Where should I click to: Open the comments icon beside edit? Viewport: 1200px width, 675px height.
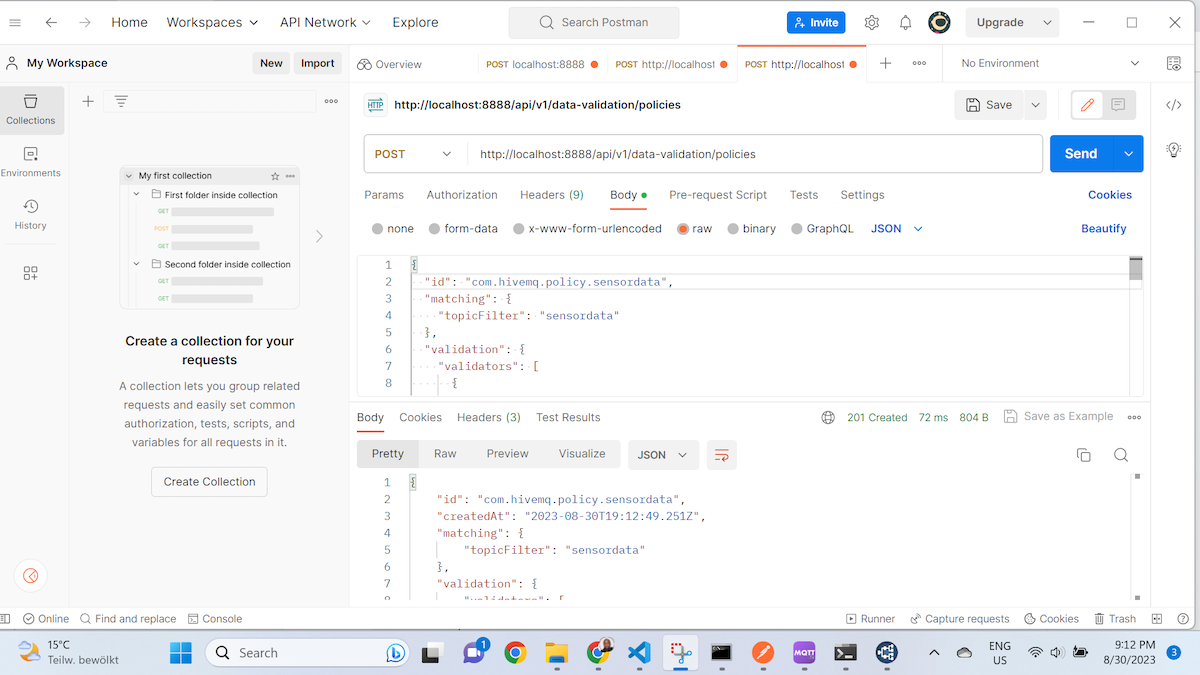(x=1118, y=105)
